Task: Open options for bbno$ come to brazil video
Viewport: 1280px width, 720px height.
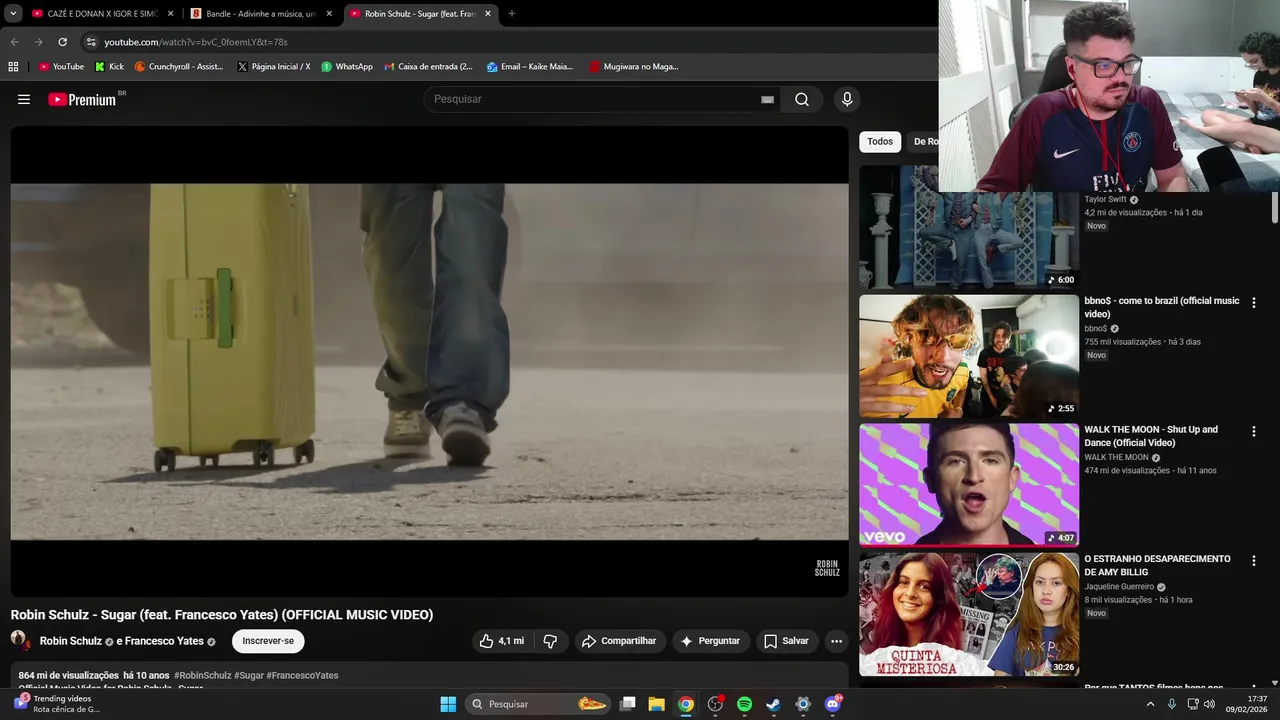Action: click(1253, 302)
